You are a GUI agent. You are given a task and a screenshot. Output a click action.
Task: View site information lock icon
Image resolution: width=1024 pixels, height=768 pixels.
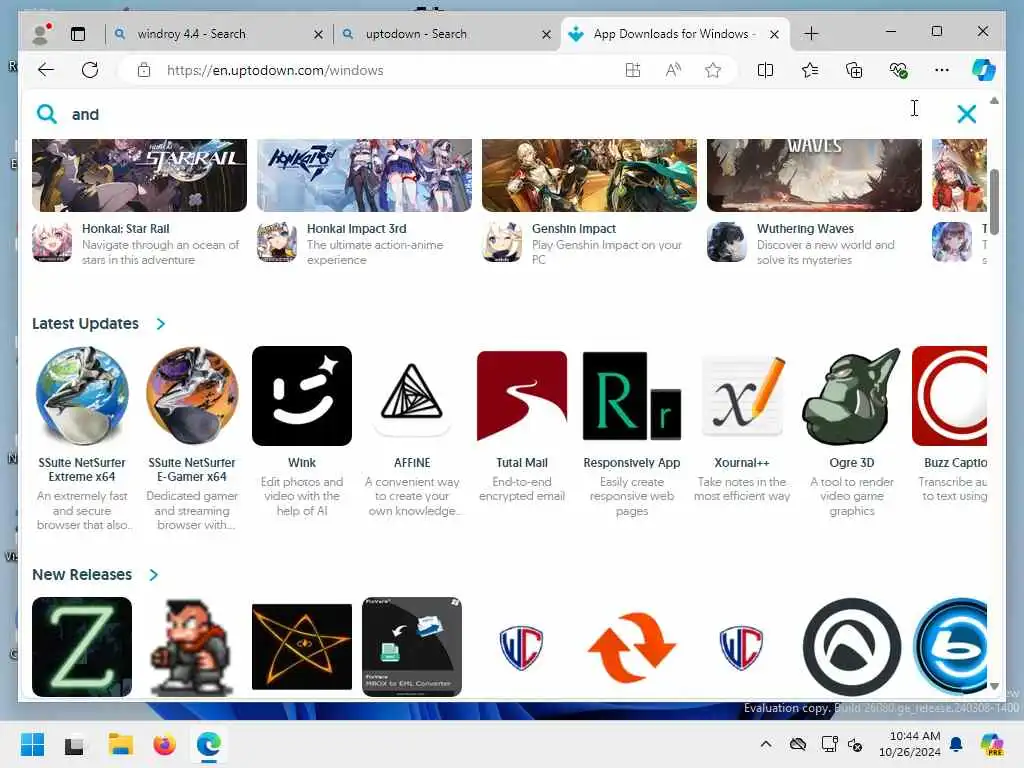tap(144, 71)
